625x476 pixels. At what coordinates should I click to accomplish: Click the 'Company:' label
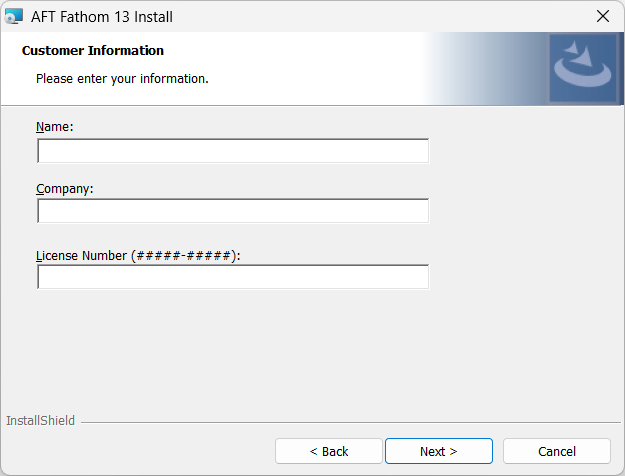point(65,189)
